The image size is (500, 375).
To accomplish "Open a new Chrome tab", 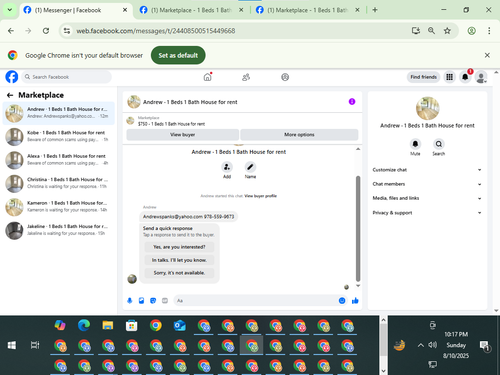I will (375, 10).
